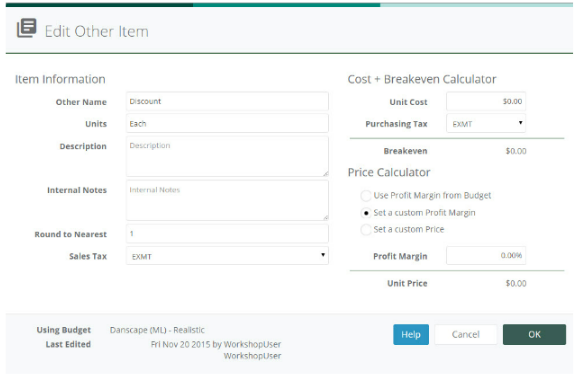Click the Other Name field containing Discount
This screenshot has height=380, width=575.
click(227, 101)
